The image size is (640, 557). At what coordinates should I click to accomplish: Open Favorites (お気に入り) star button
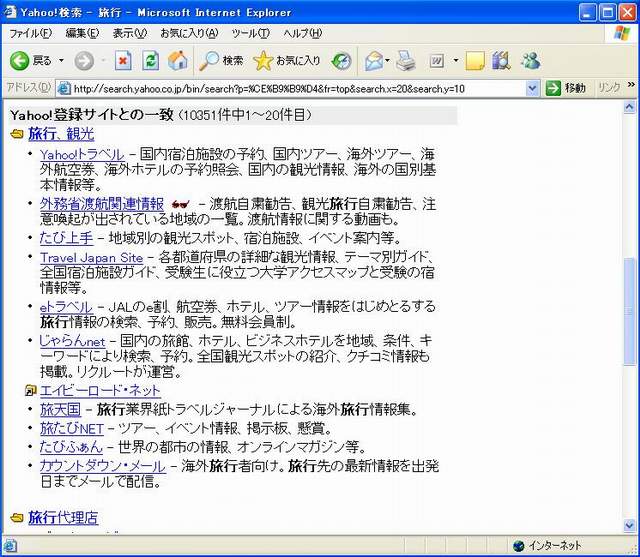[x=287, y=61]
